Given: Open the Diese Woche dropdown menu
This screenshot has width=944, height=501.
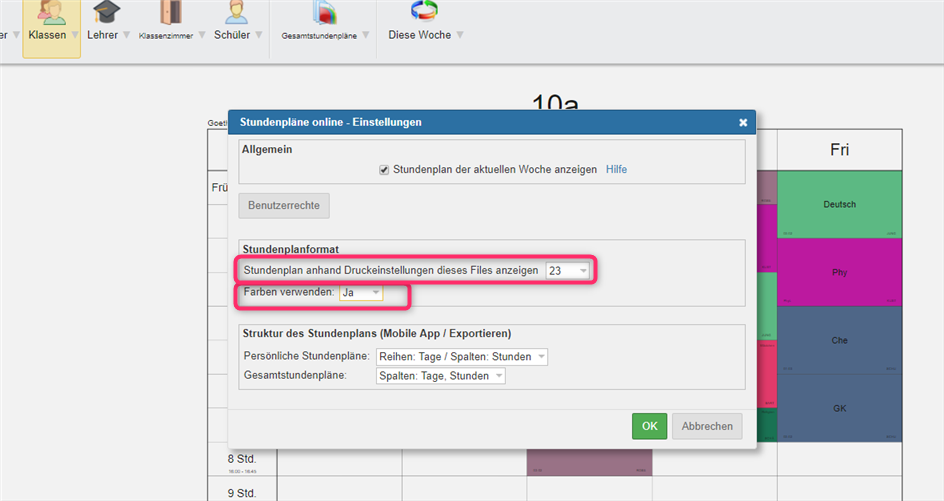Looking at the screenshot, I should (459, 35).
